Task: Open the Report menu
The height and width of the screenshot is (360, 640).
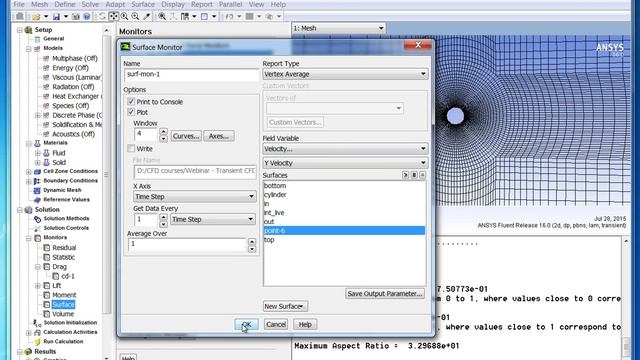Action: 202,4
